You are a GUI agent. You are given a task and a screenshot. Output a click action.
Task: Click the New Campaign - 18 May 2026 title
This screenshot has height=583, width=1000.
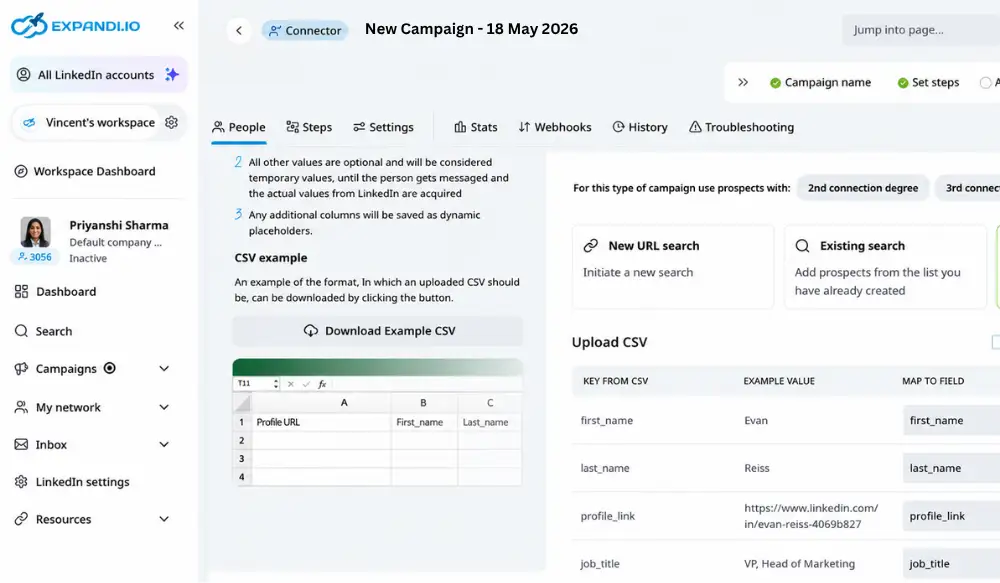[x=471, y=29]
